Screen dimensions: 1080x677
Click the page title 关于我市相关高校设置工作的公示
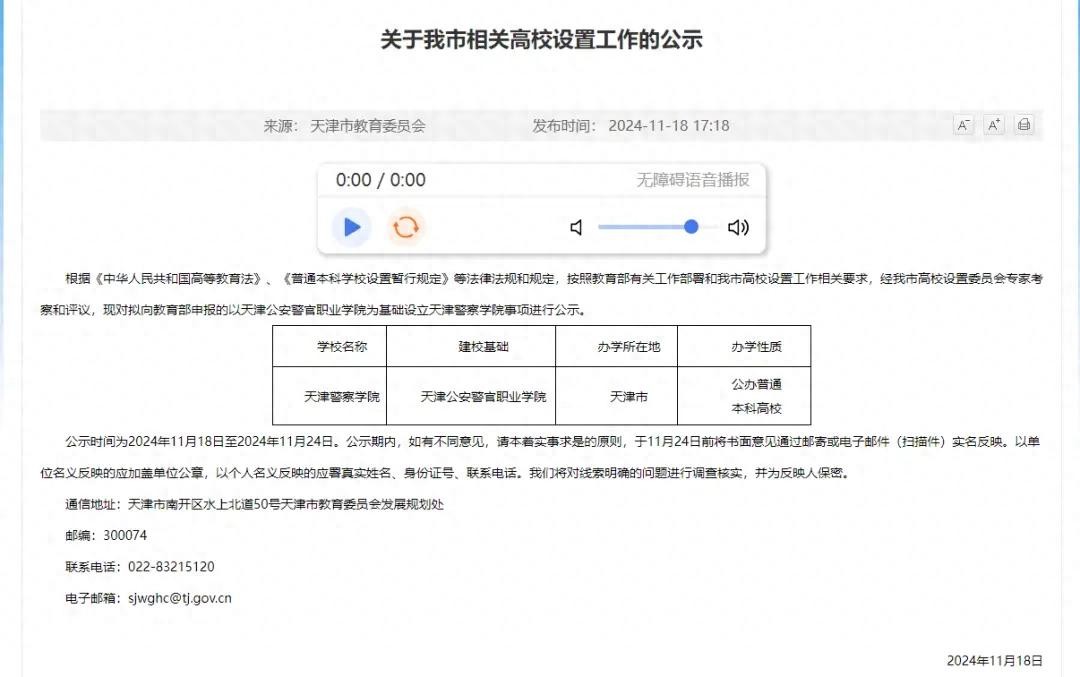[541, 40]
